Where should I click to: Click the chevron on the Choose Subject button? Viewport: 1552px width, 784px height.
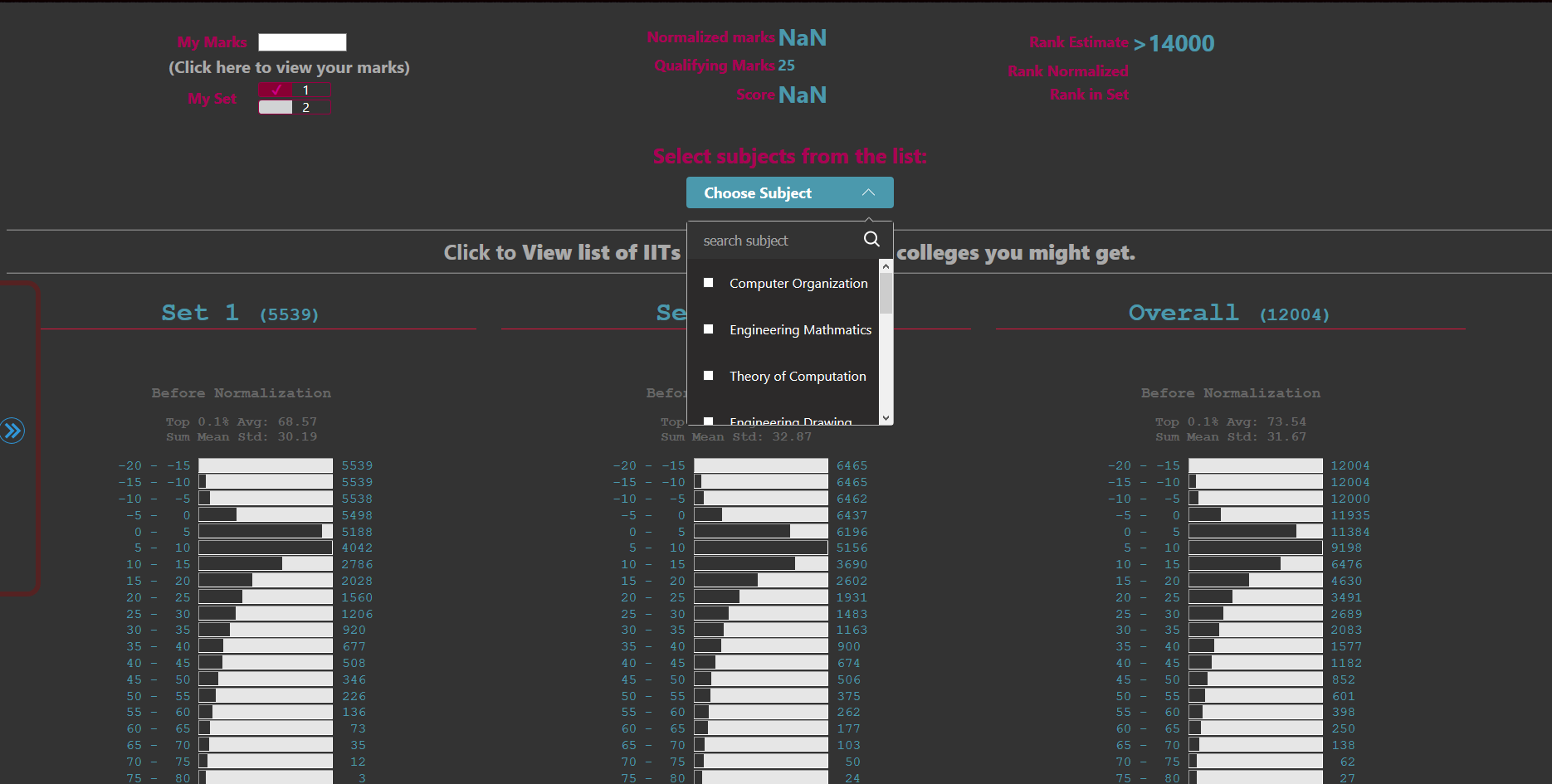[x=868, y=192]
